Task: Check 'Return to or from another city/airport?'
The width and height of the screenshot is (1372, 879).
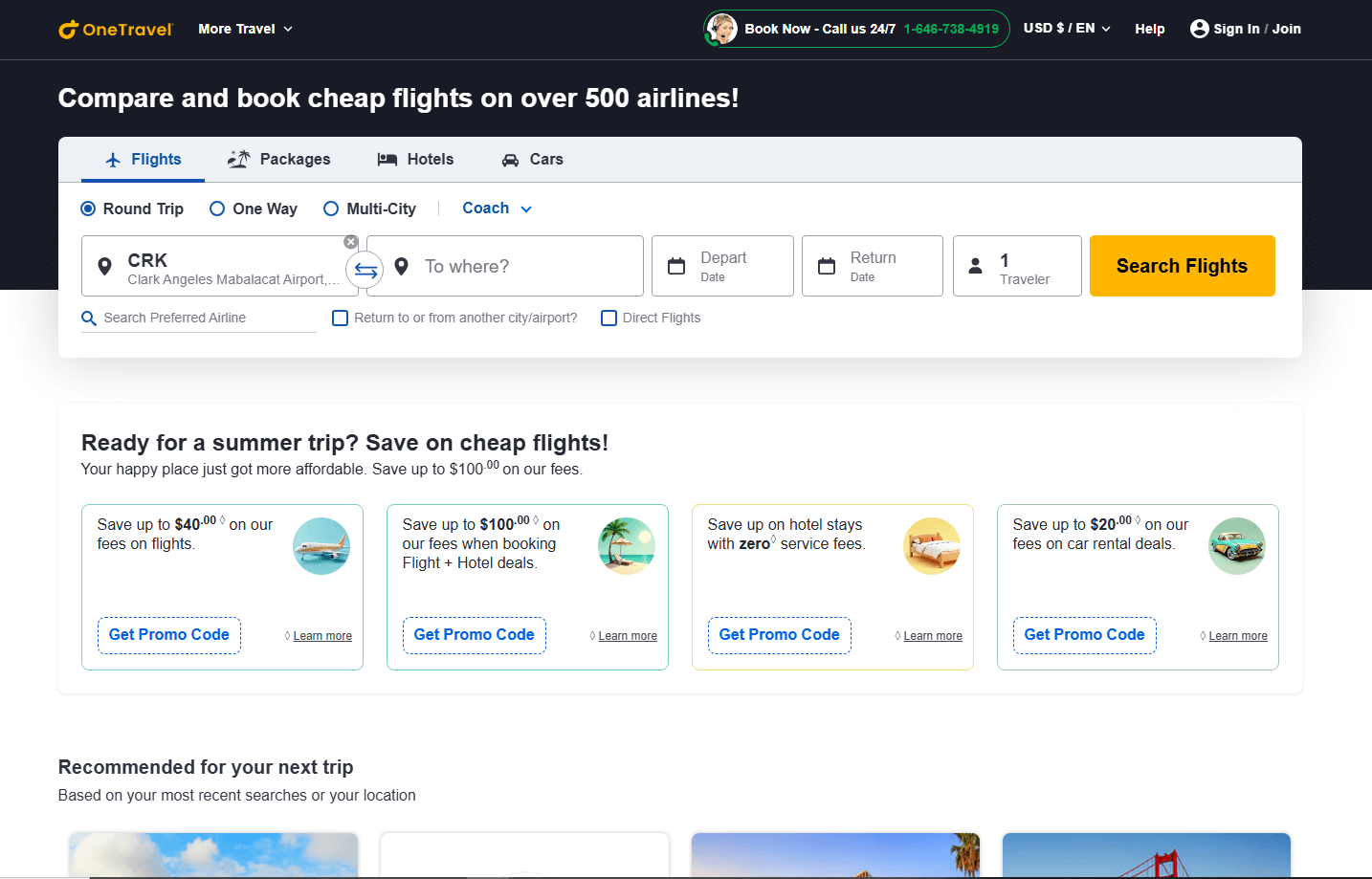Action: (340, 318)
